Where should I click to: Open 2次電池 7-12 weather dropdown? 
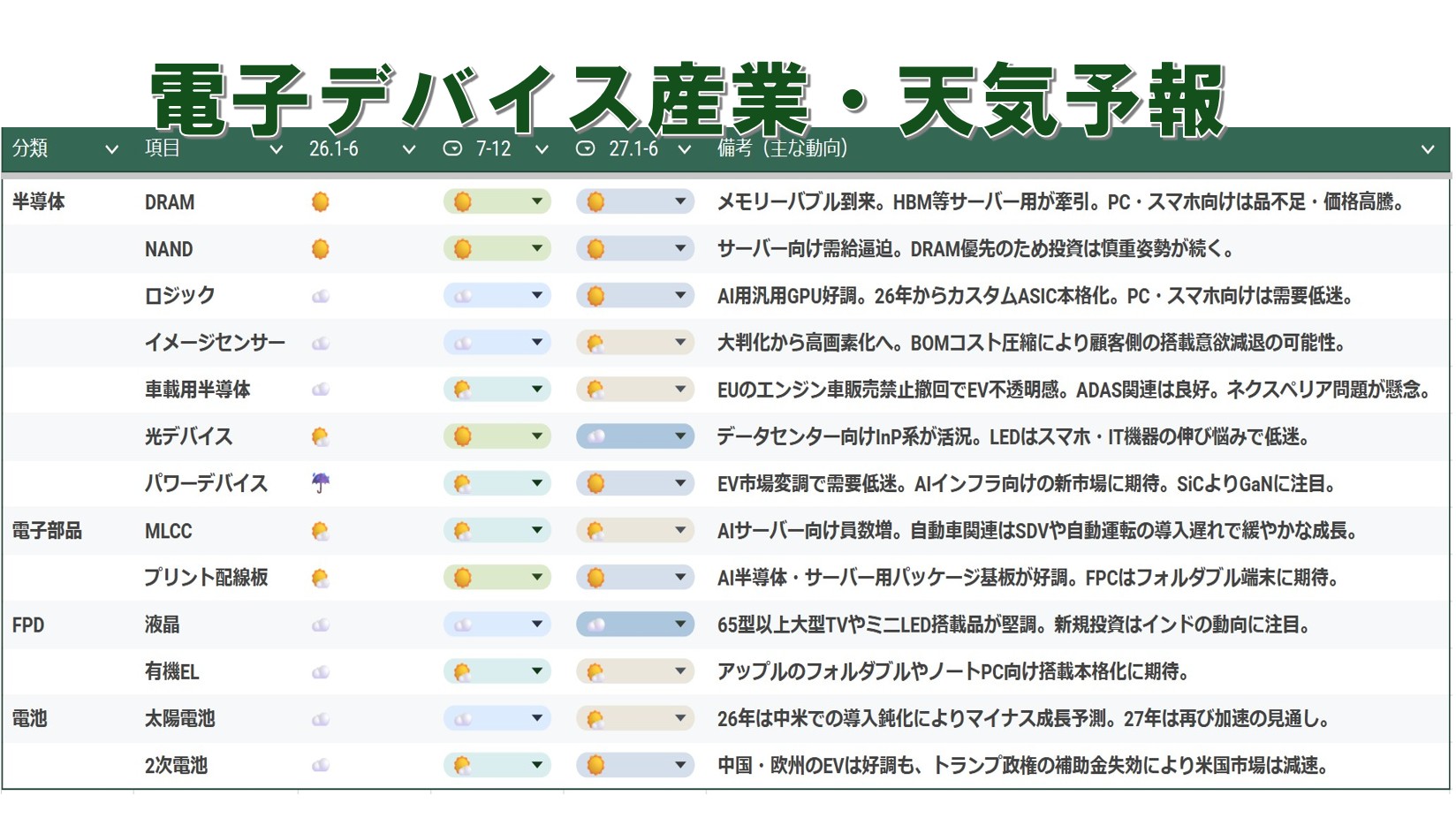click(497, 765)
